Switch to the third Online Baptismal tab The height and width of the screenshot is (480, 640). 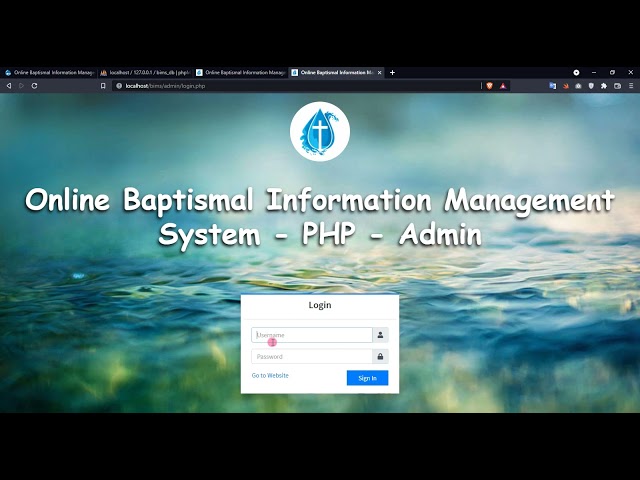coord(241,73)
